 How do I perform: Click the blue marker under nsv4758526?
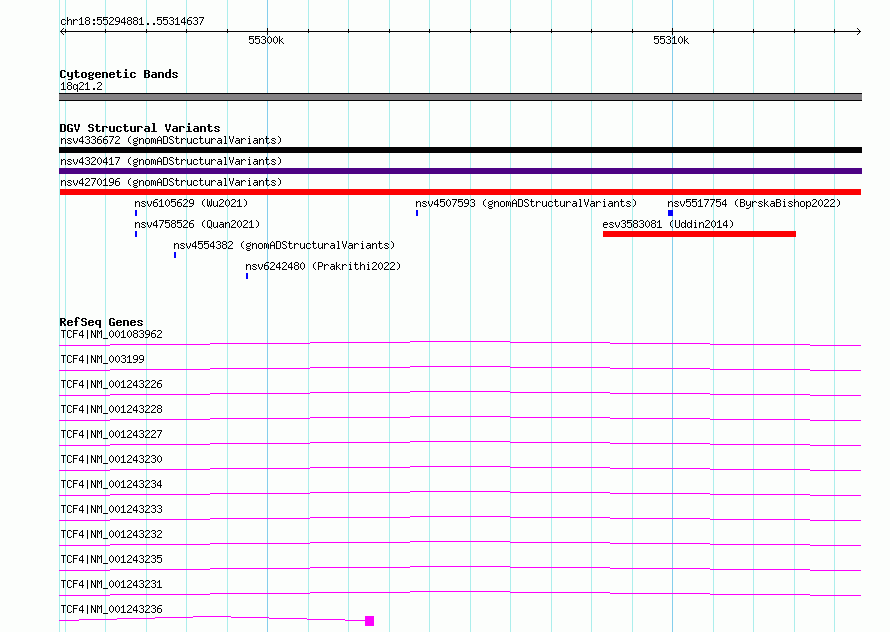[x=136, y=234]
